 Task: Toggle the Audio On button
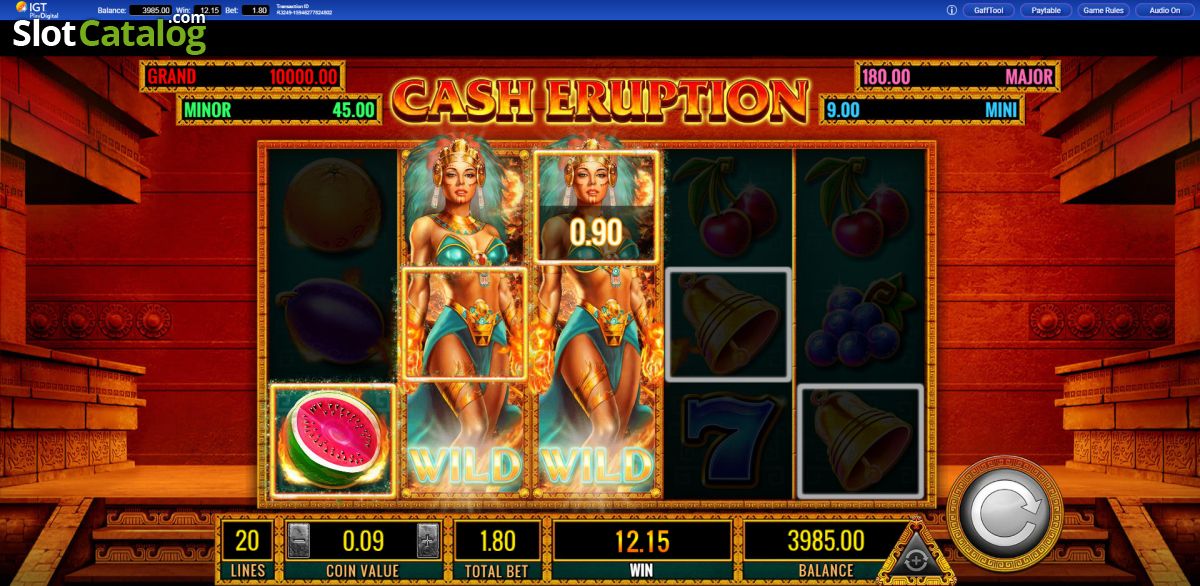point(1164,10)
